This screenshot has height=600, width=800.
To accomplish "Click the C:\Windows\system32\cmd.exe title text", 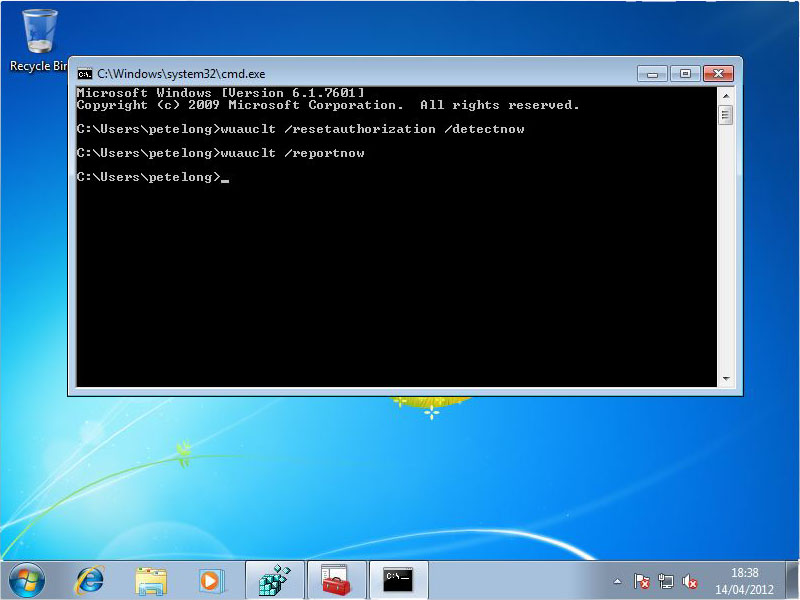I will (181, 74).
